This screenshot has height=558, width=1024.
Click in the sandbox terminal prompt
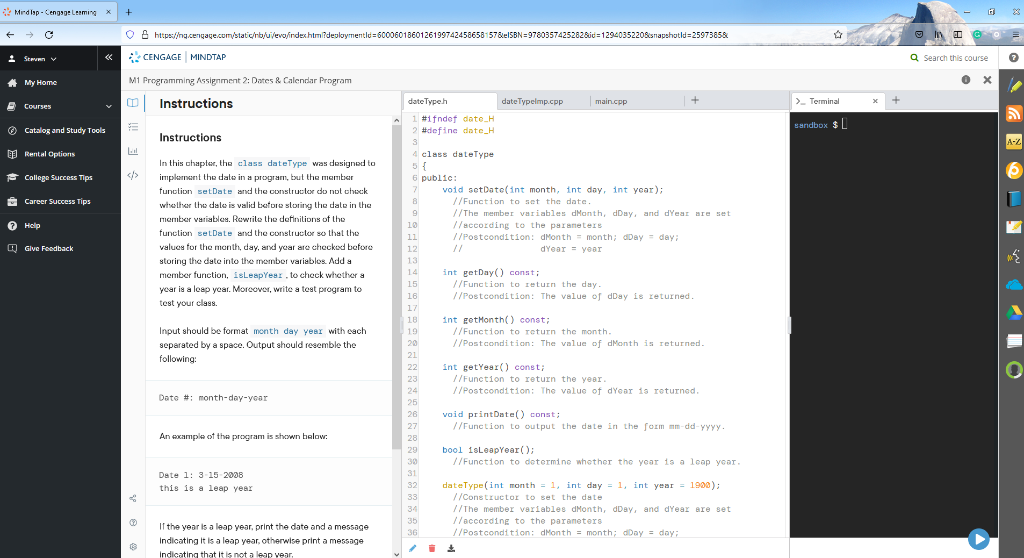click(844, 124)
